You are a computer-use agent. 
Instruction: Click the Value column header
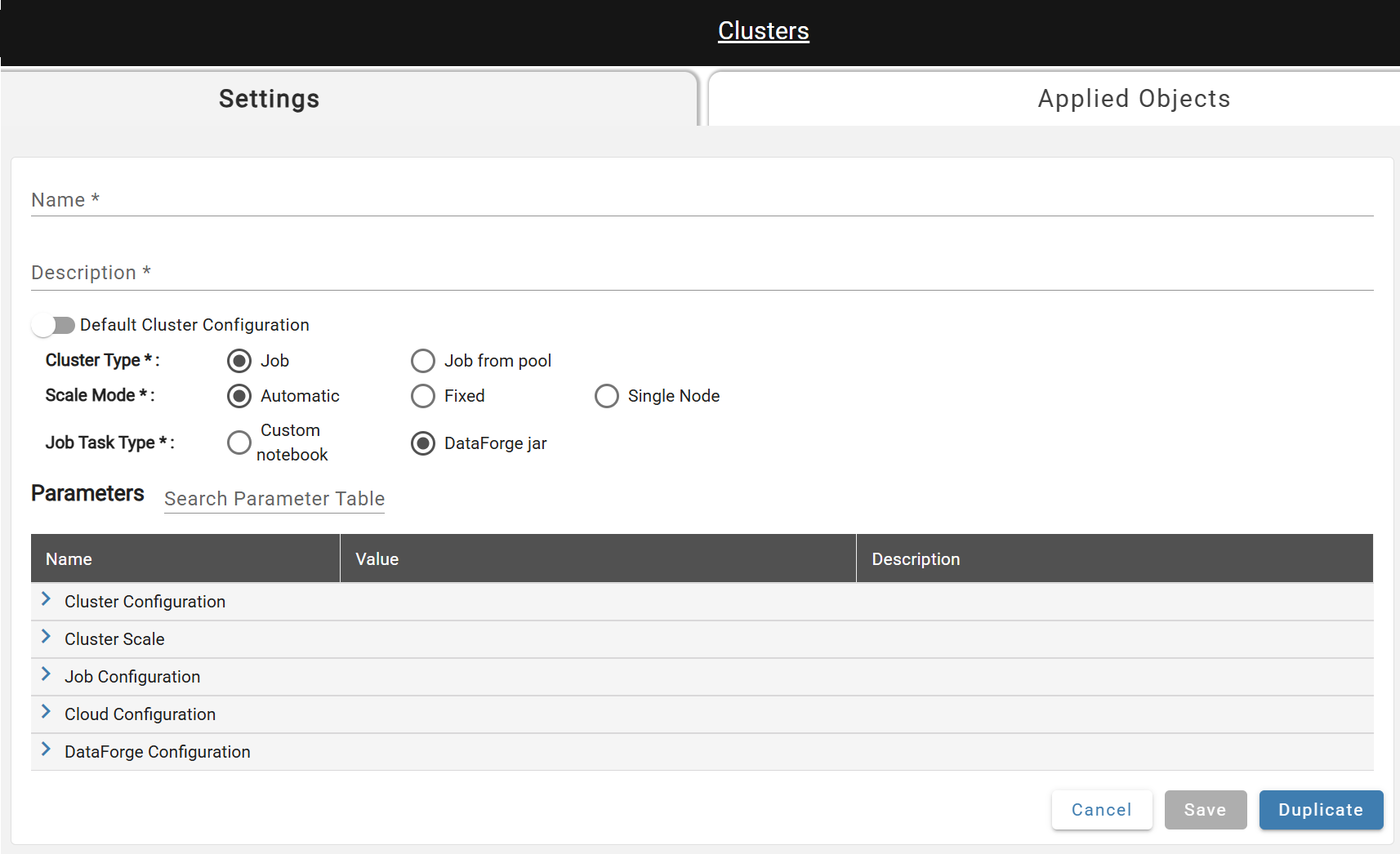tap(598, 559)
